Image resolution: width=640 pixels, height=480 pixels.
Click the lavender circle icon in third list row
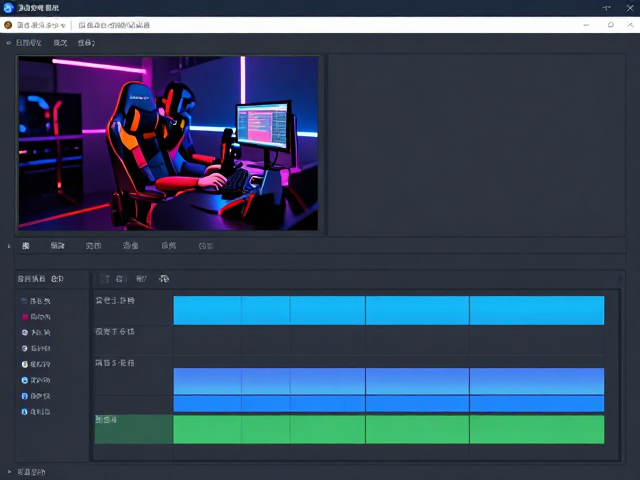(24, 333)
